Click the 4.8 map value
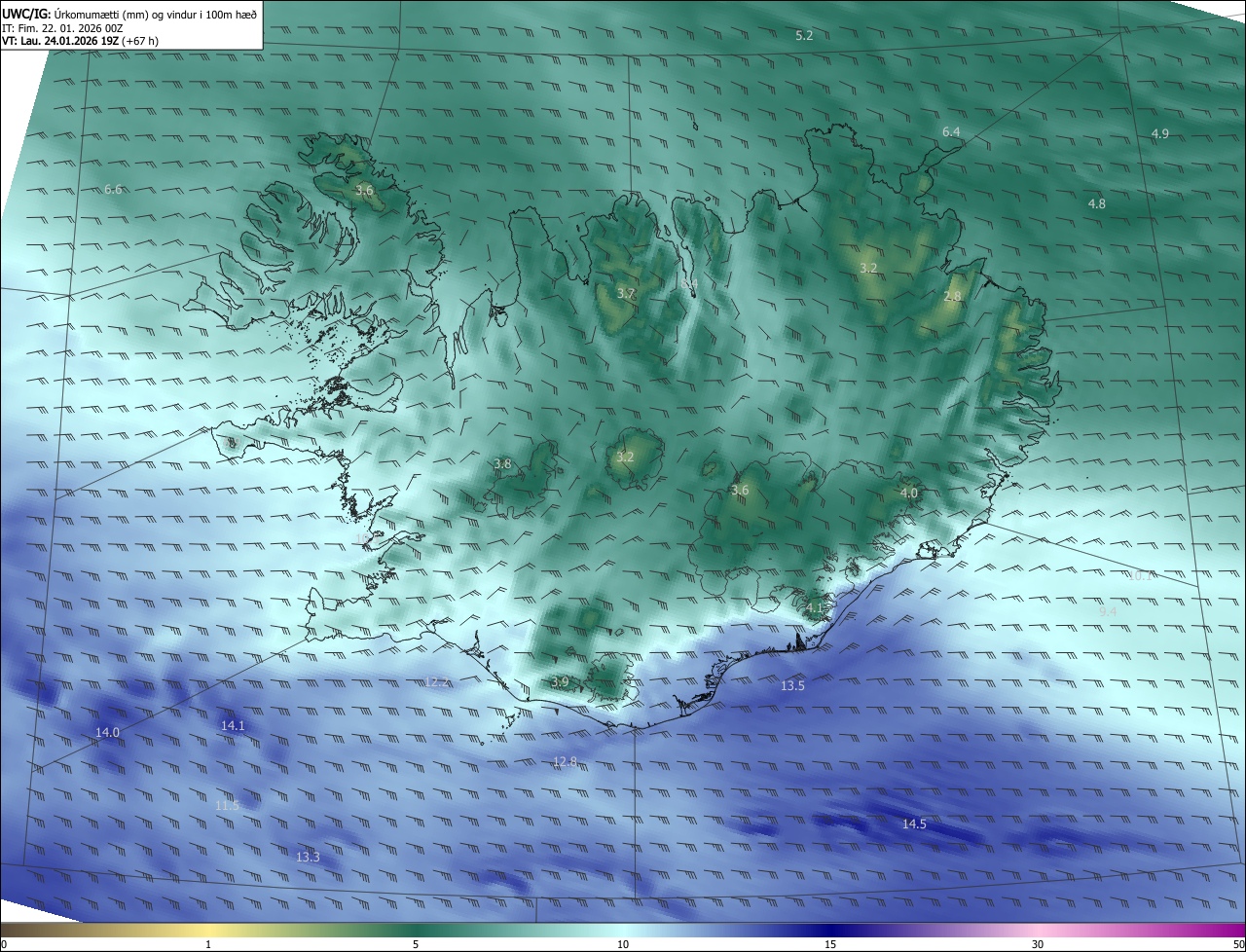 pyautogui.click(x=1096, y=204)
